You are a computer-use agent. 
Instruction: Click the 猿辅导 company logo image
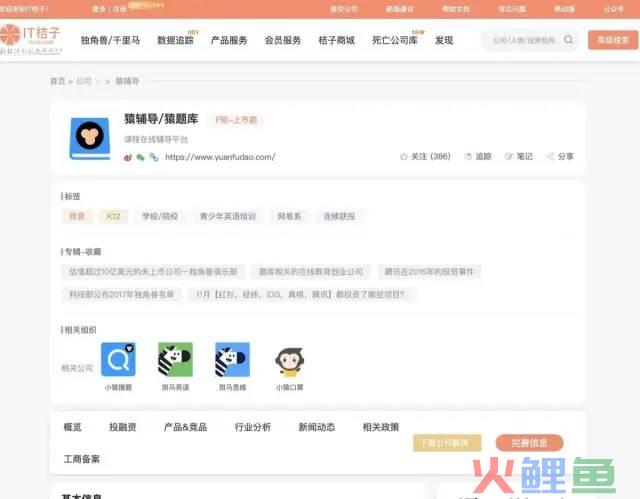(90, 138)
